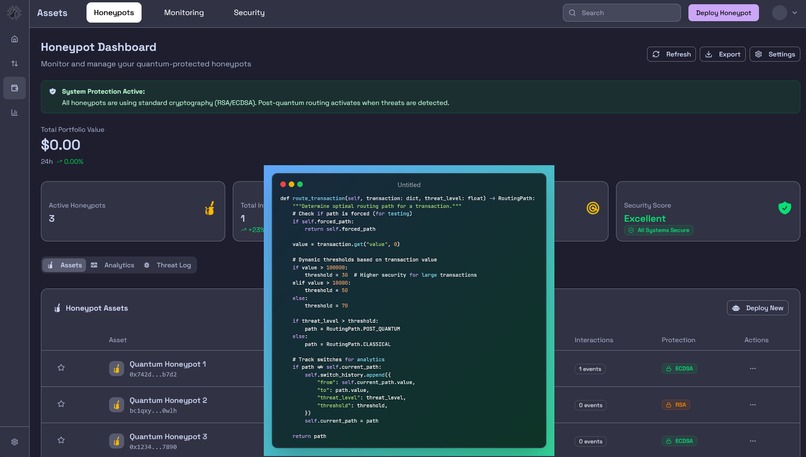Viewport: 806px width, 457px height.
Task: Click the 1 events badge
Action: click(590, 369)
